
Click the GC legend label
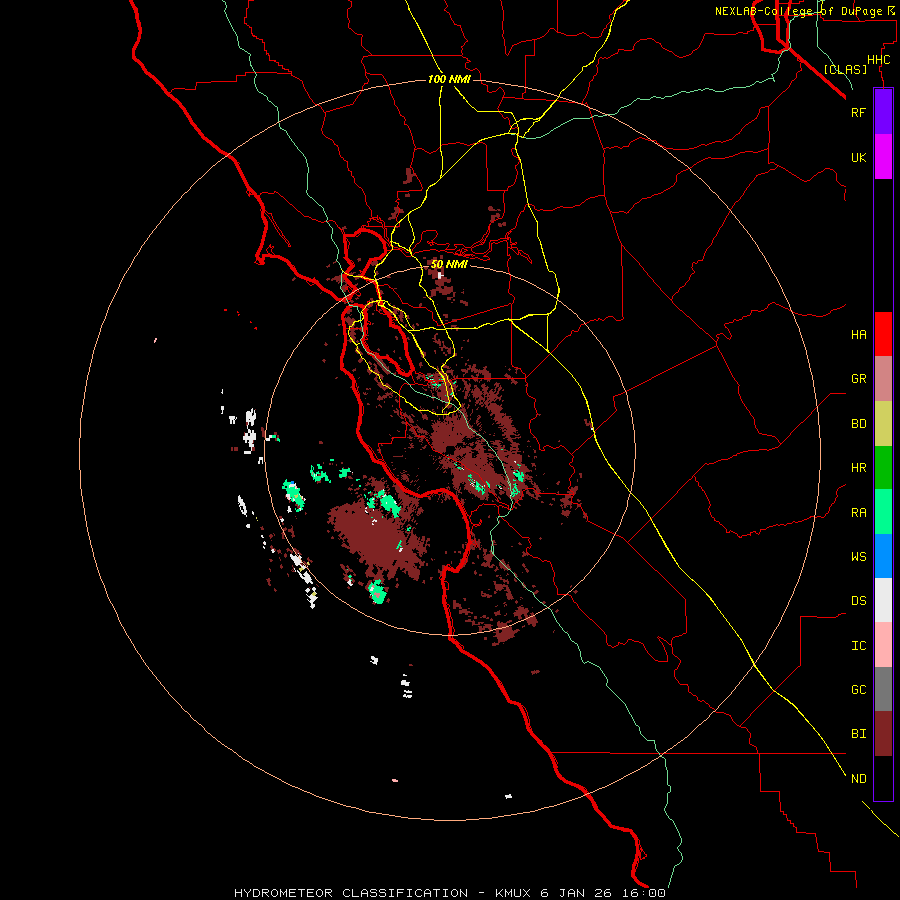[x=858, y=690]
